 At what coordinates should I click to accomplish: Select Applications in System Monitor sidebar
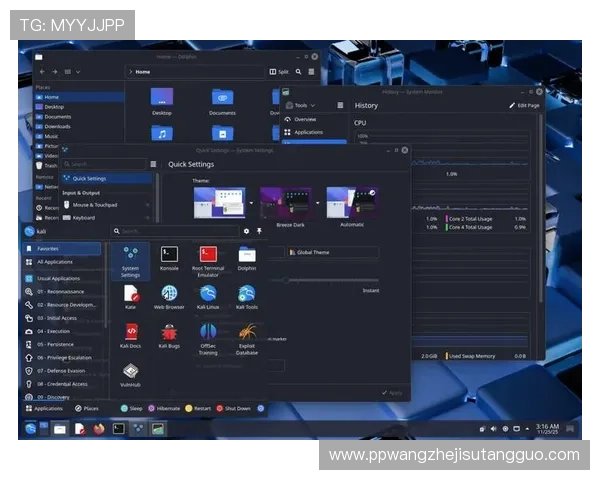315,132
